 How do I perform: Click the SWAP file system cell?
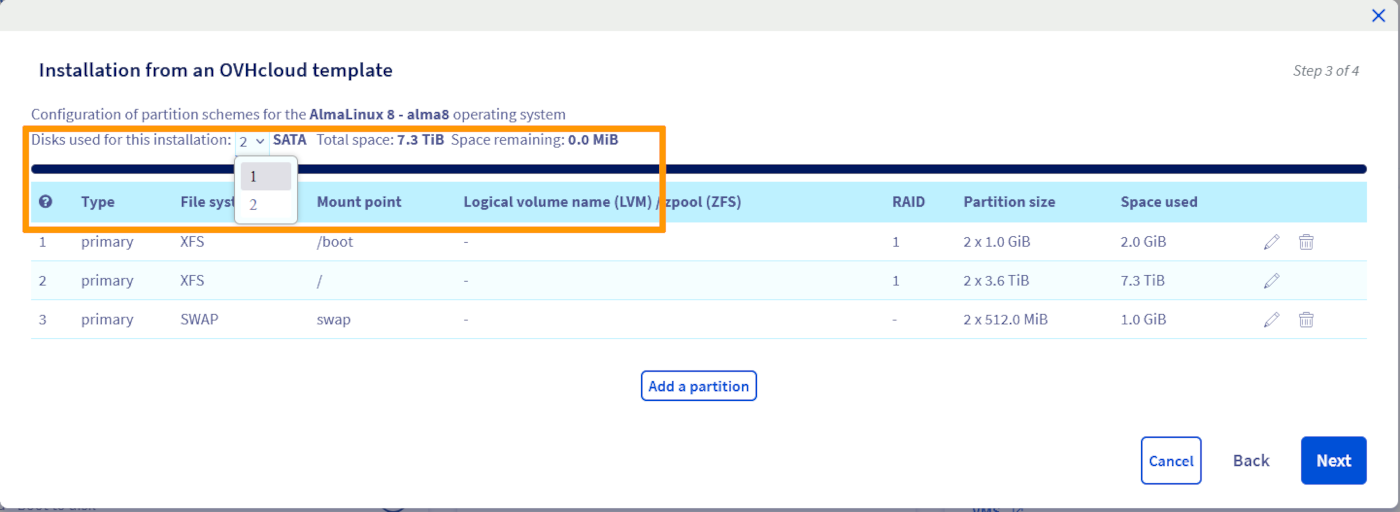coord(199,320)
